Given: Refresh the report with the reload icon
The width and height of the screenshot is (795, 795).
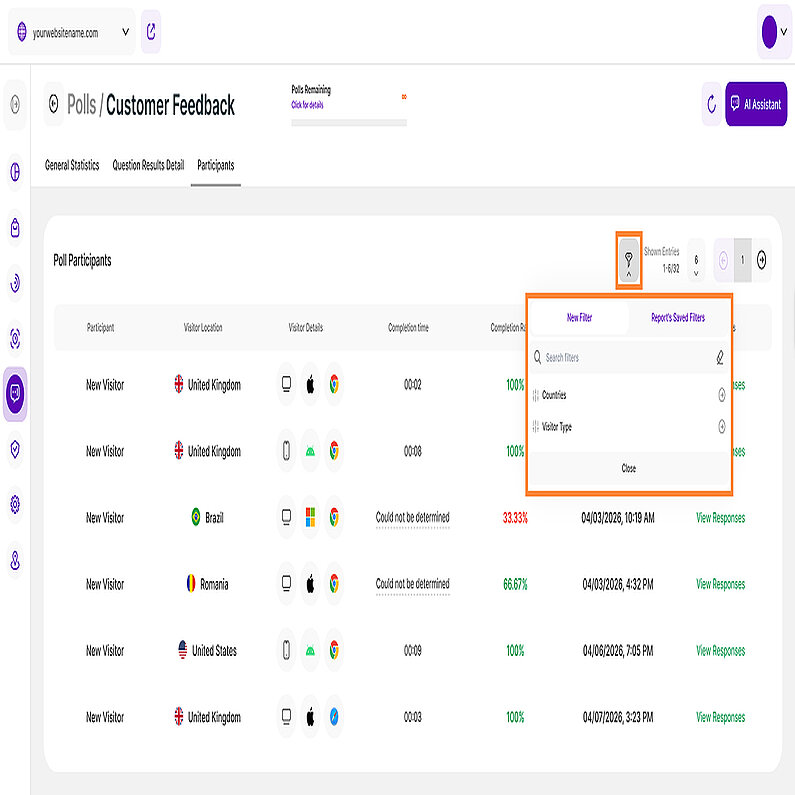Looking at the screenshot, I should pos(712,104).
